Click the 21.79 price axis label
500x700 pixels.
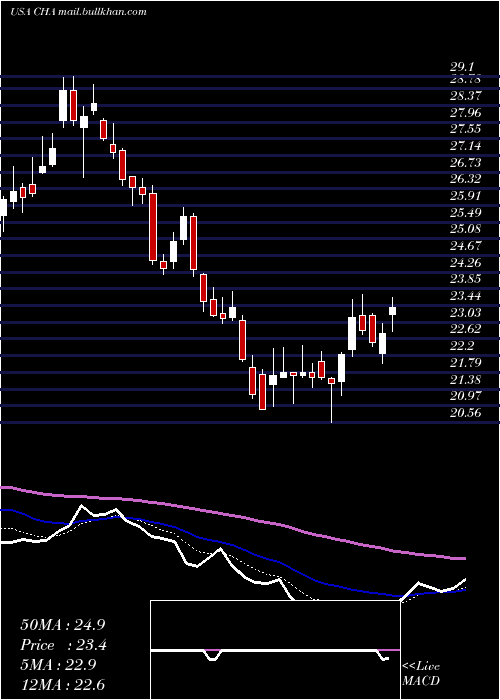click(x=466, y=362)
